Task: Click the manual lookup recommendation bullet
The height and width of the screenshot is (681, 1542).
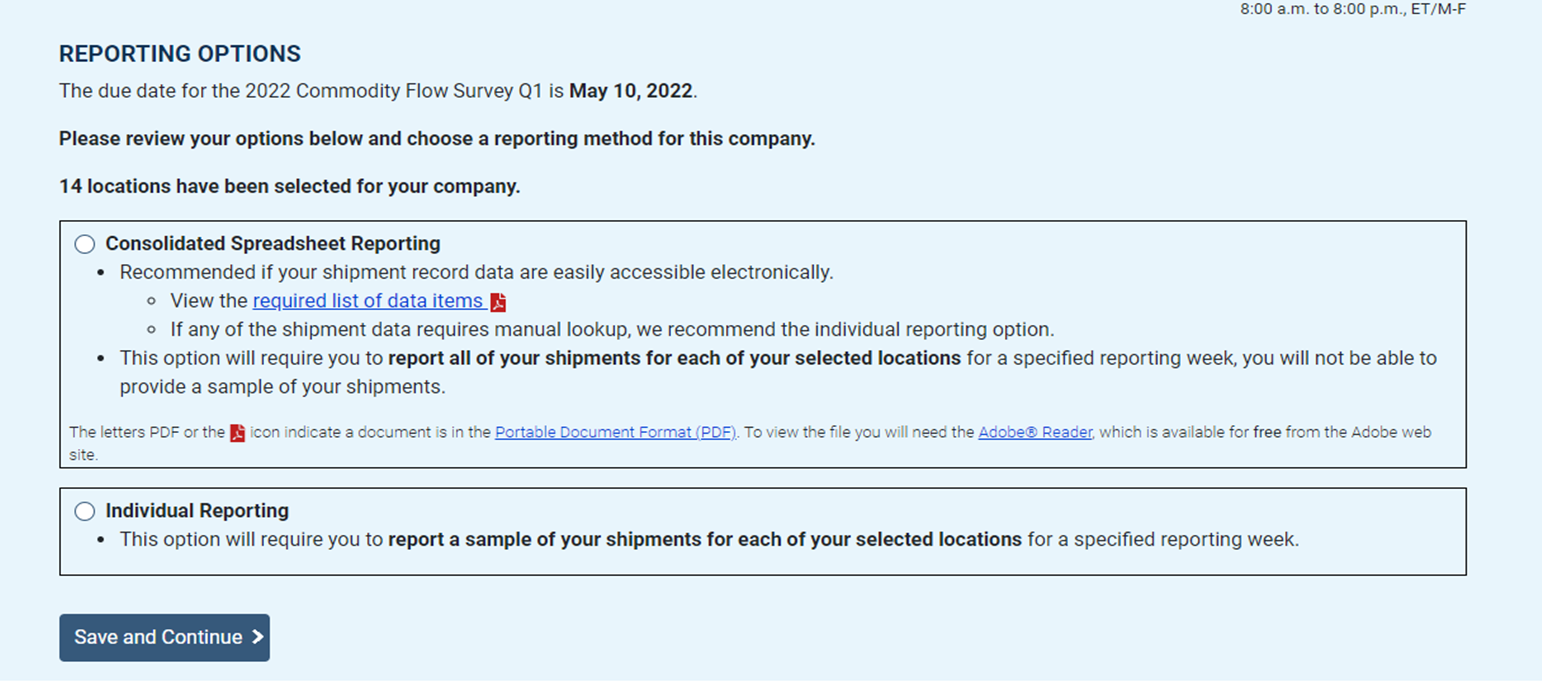Action: [x=612, y=329]
